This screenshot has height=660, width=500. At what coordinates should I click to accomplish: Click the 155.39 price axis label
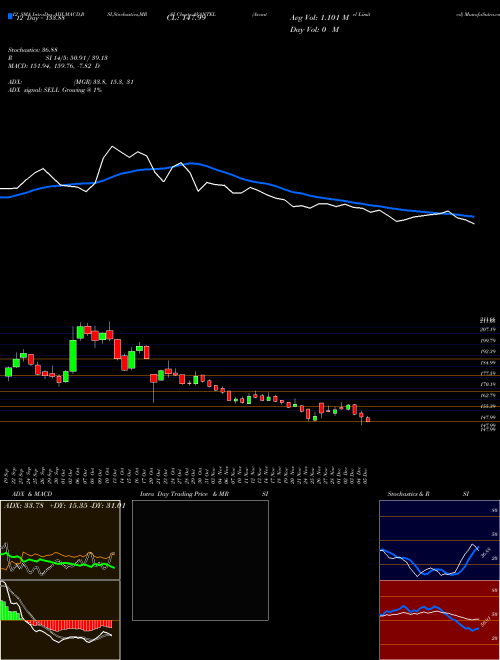point(489,406)
